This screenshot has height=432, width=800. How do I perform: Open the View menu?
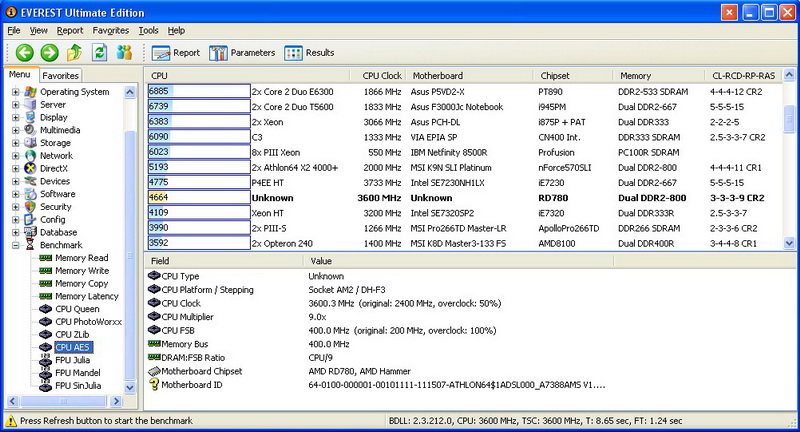coord(38,31)
